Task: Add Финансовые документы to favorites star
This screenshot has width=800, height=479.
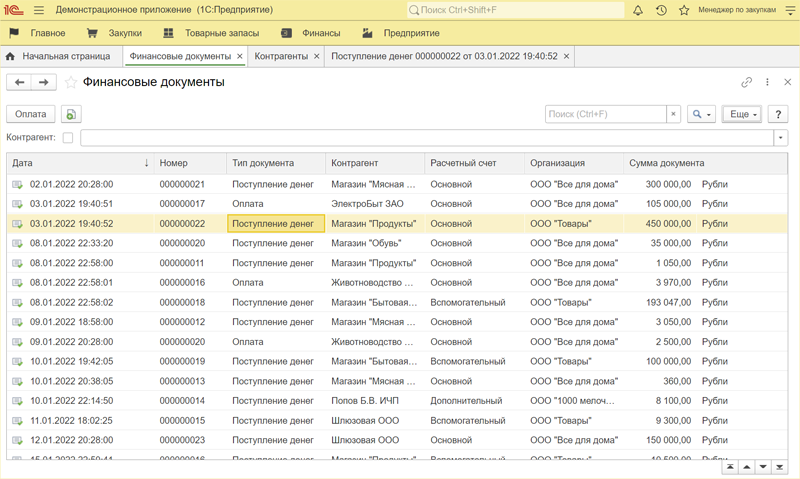Action: point(71,83)
